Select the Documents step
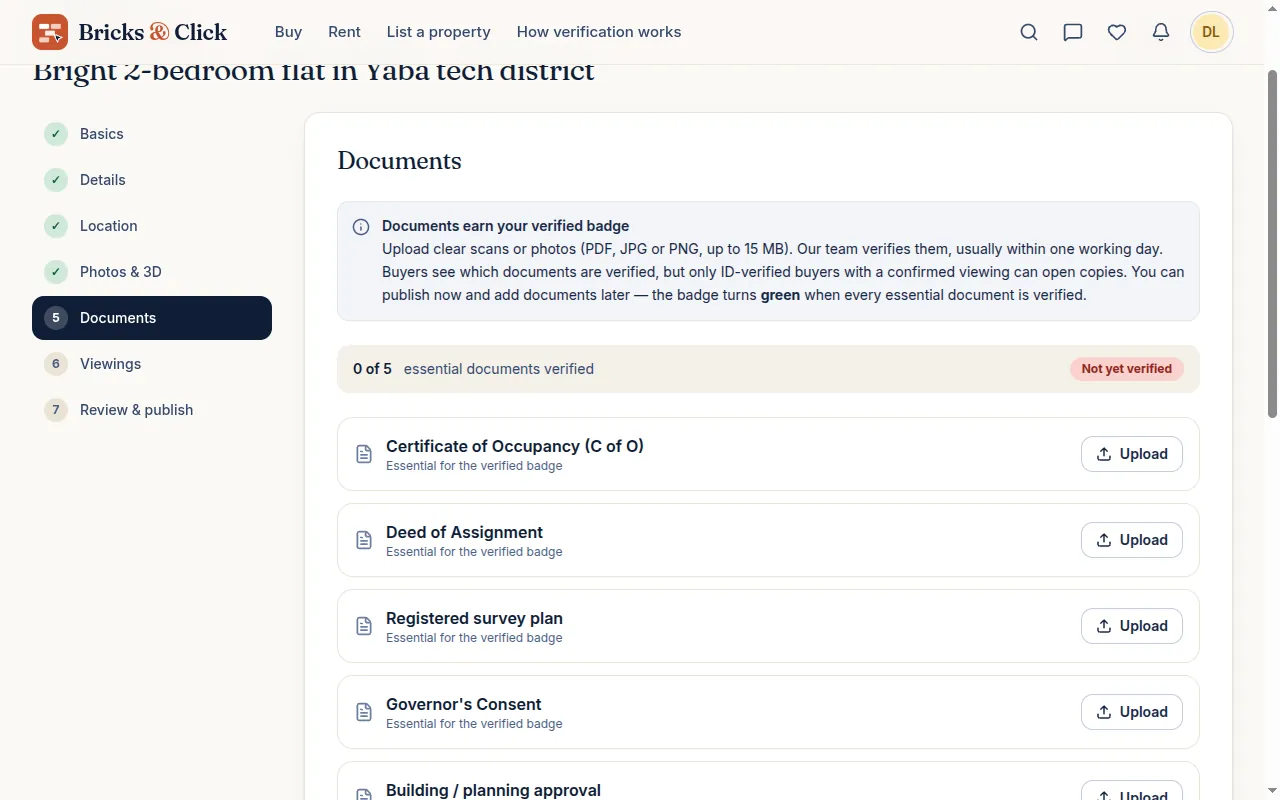Image resolution: width=1280 pixels, height=800 pixels. [x=152, y=318]
